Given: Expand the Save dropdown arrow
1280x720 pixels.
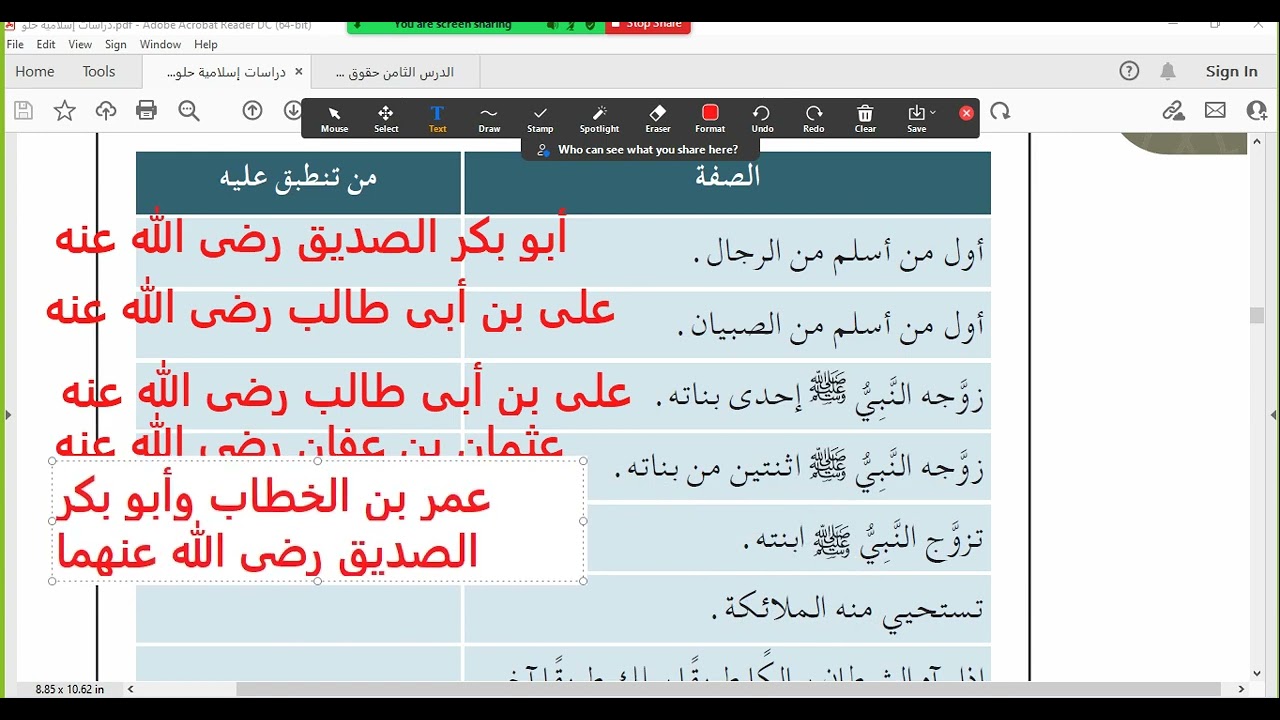Looking at the screenshot, I should tap(933, 112).
